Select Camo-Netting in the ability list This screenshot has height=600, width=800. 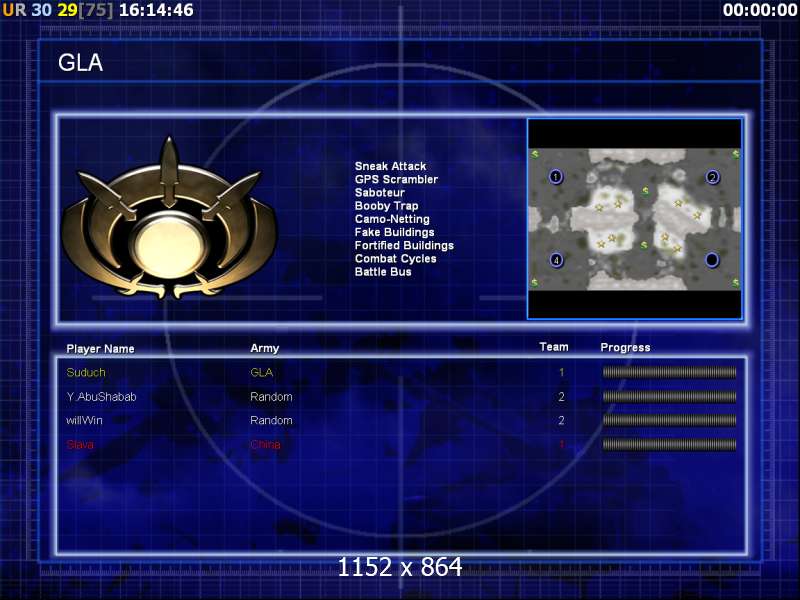click(x=392, y=219)
